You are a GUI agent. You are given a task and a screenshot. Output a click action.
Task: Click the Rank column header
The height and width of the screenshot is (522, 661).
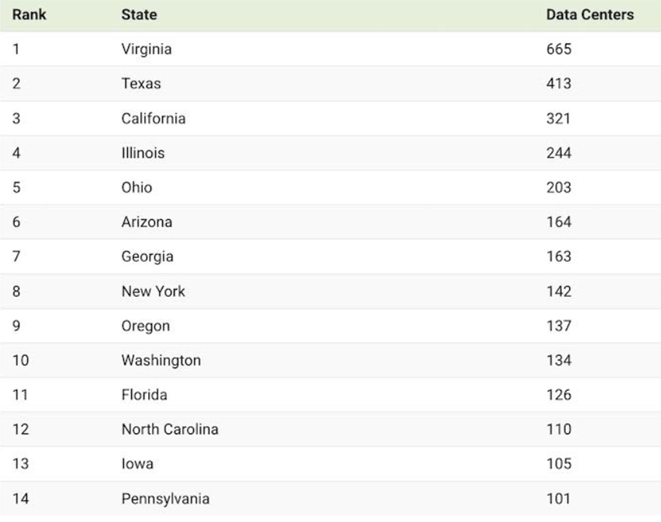29,15
